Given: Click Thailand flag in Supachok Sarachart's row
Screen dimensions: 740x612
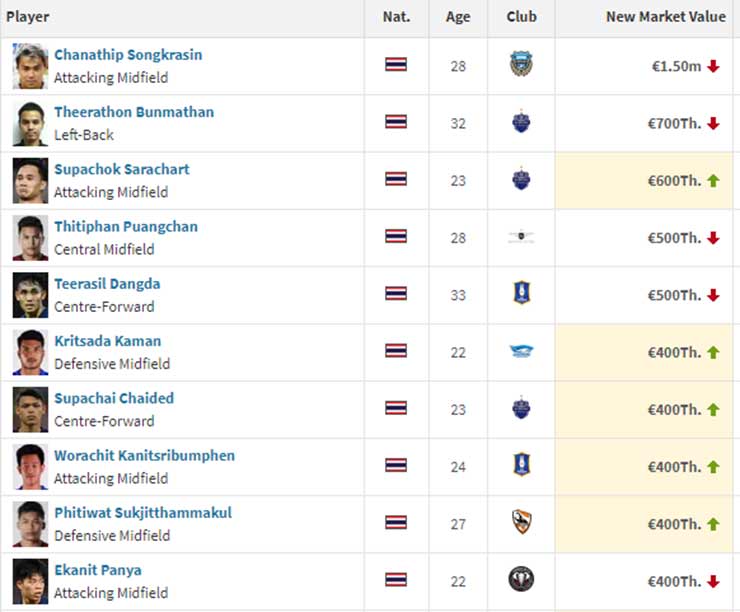Looking at the screenshot, I should (396, 179).
